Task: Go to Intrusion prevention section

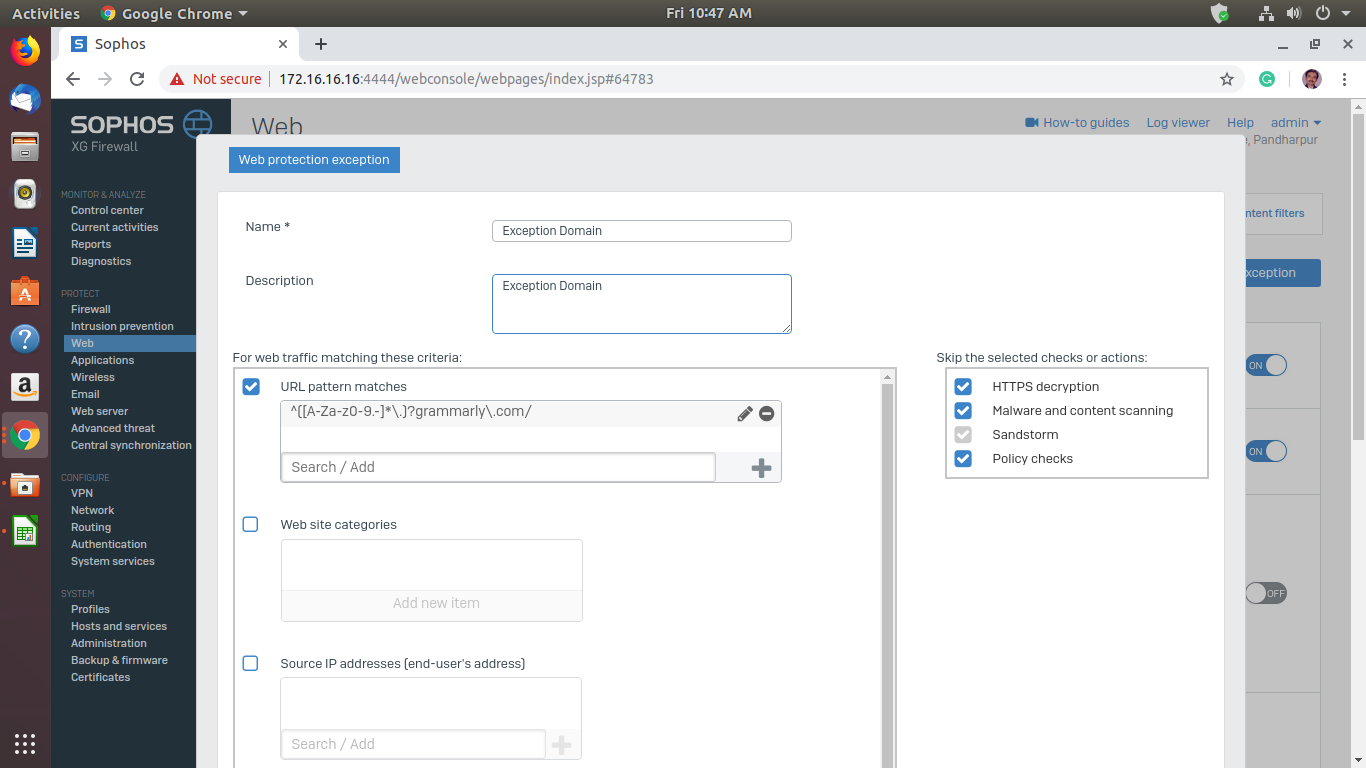Action: point(122,327)
